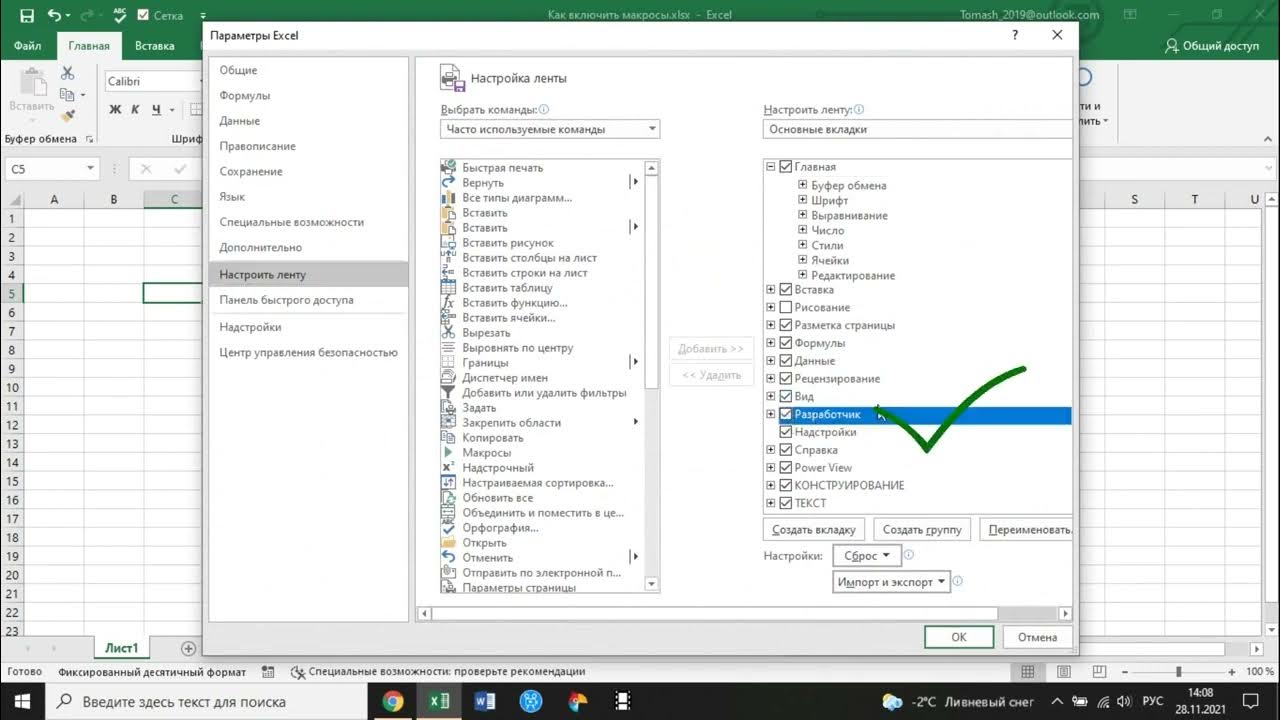Toggle the Разметка страницы checkbox
The width and height of the screenshot is (1280, 720).
click(x=785, y=325)
